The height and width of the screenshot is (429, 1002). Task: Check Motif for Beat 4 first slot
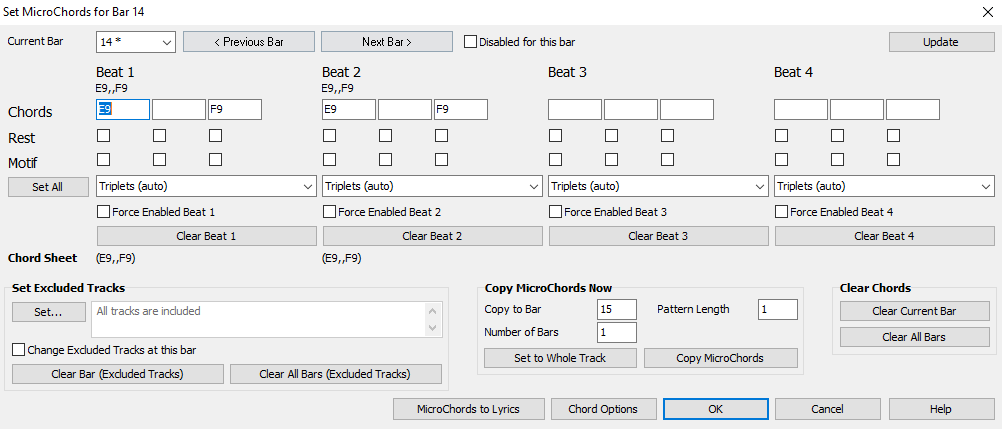(x=781, y=159)
